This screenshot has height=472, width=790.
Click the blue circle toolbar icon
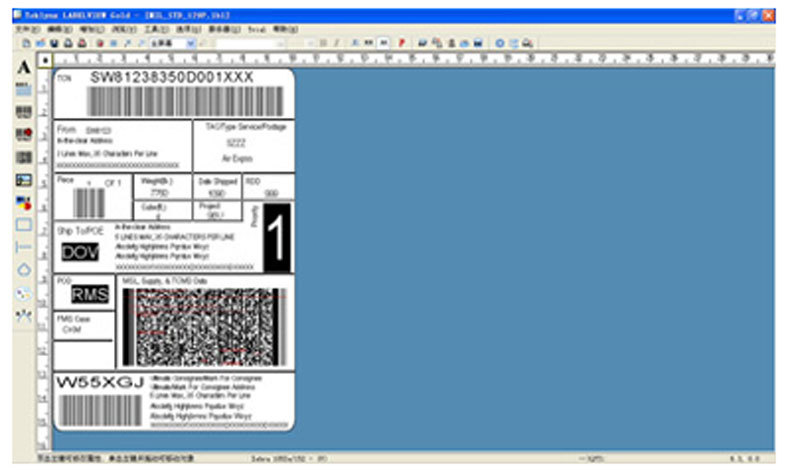point(499,43)
